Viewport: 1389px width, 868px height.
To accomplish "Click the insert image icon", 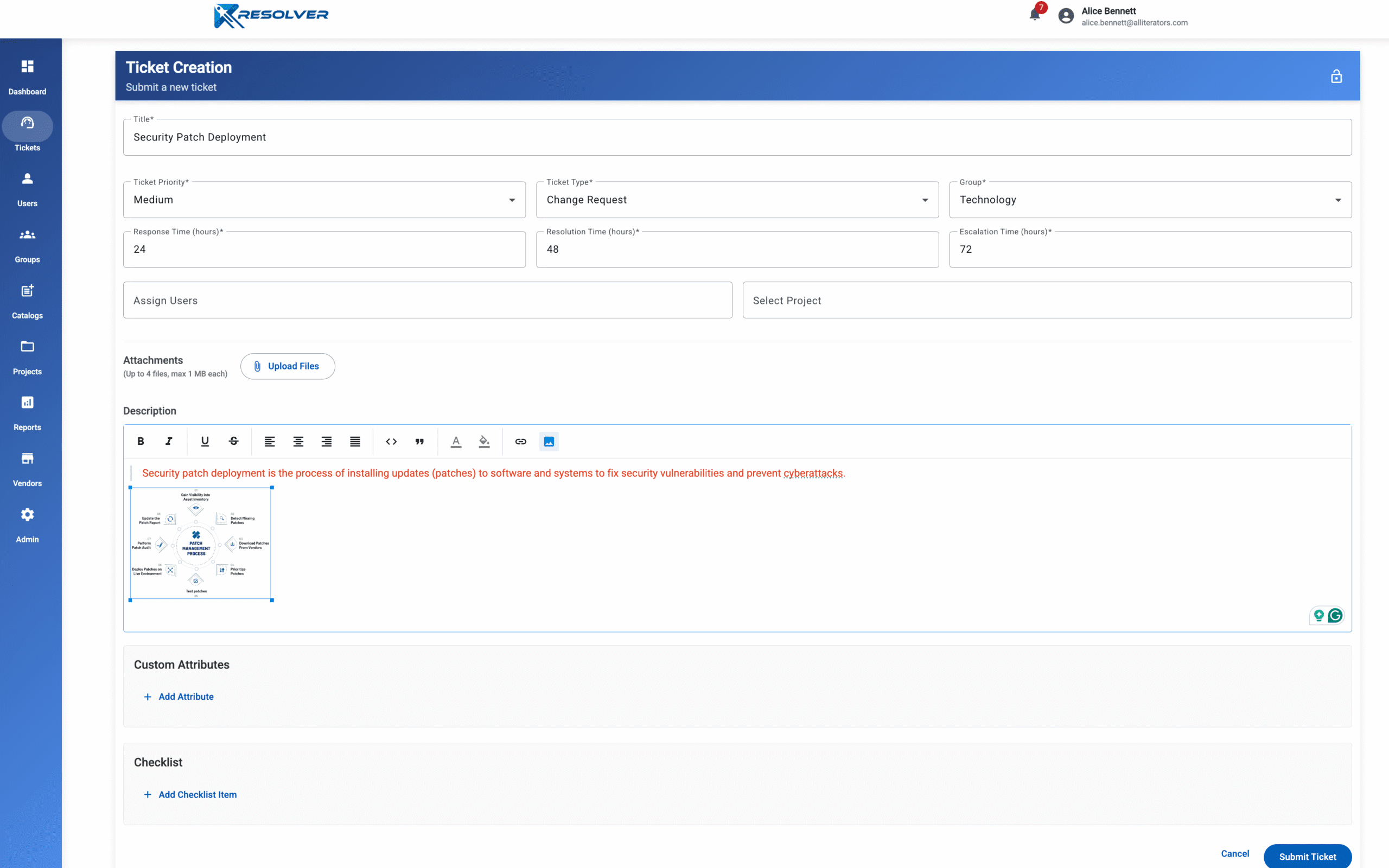I will tap(549, 442).
